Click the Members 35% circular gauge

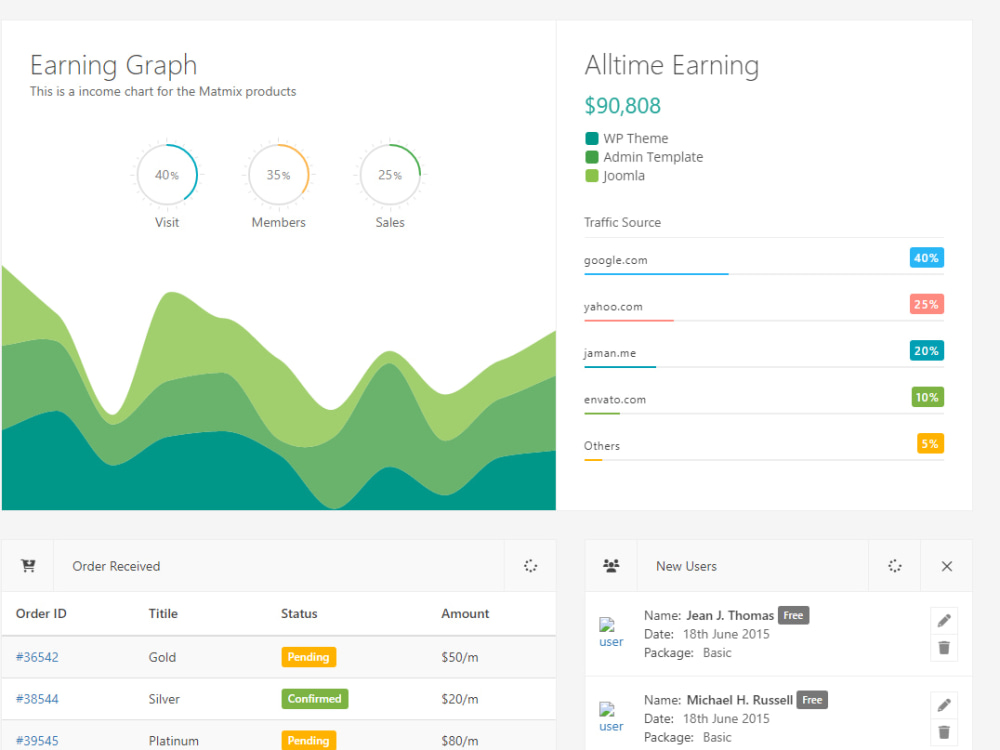(279, 175)
